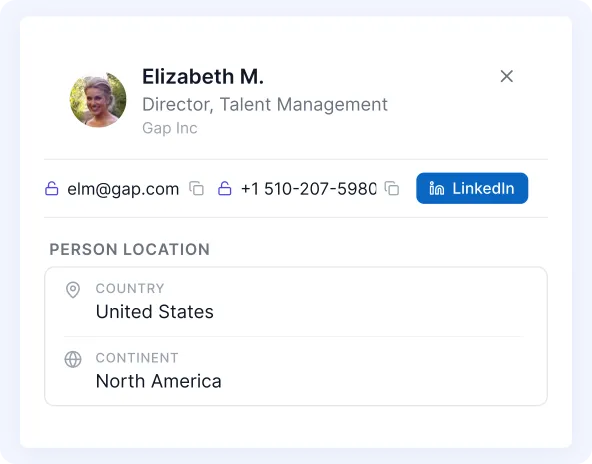Click the COUNTRY field label
Viewport: 592px width, 464px height.
pyautogui.click(x=130, y=288)
